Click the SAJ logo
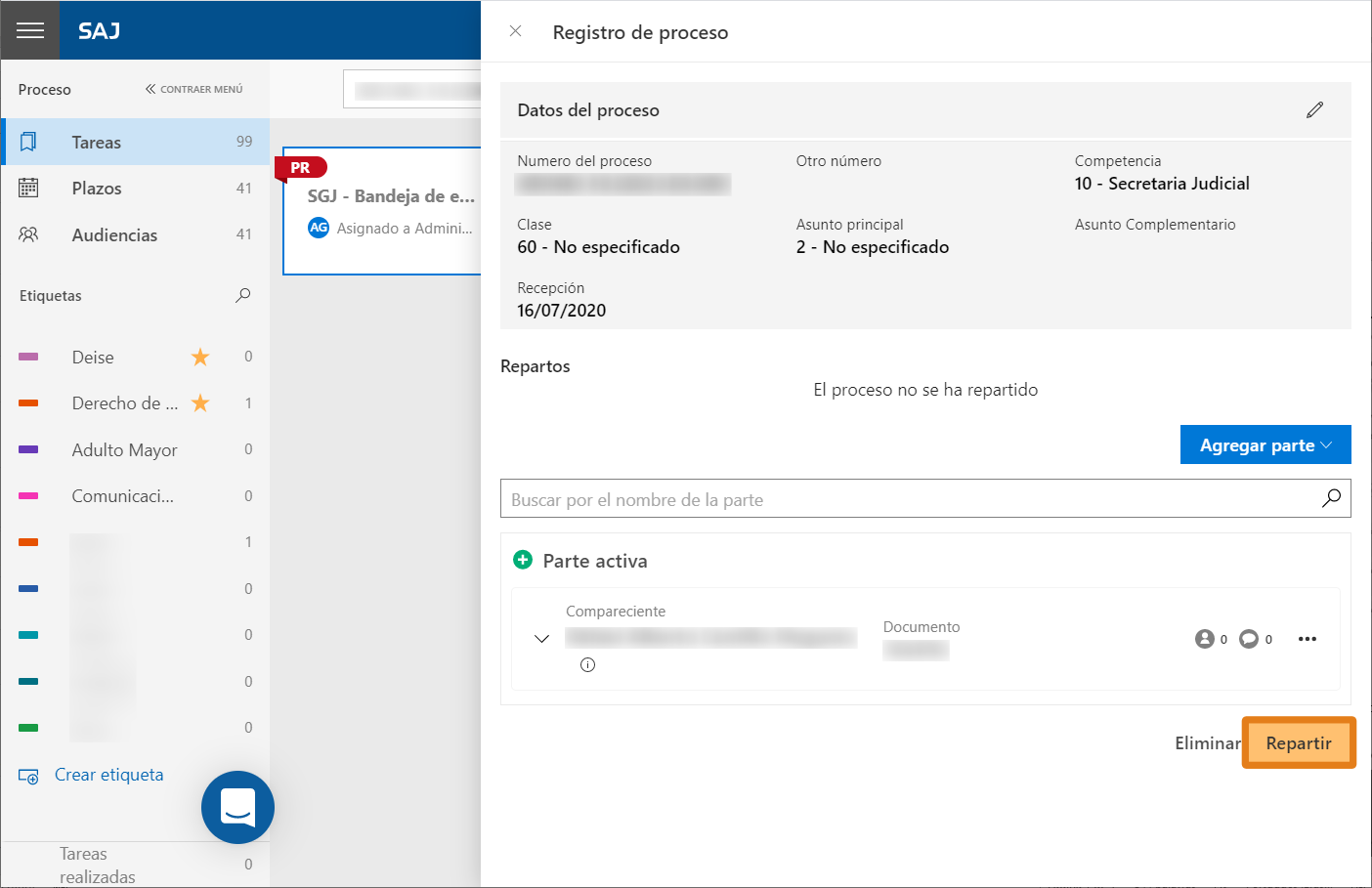This screenshot has width=1372, height=888. (100, 31)
